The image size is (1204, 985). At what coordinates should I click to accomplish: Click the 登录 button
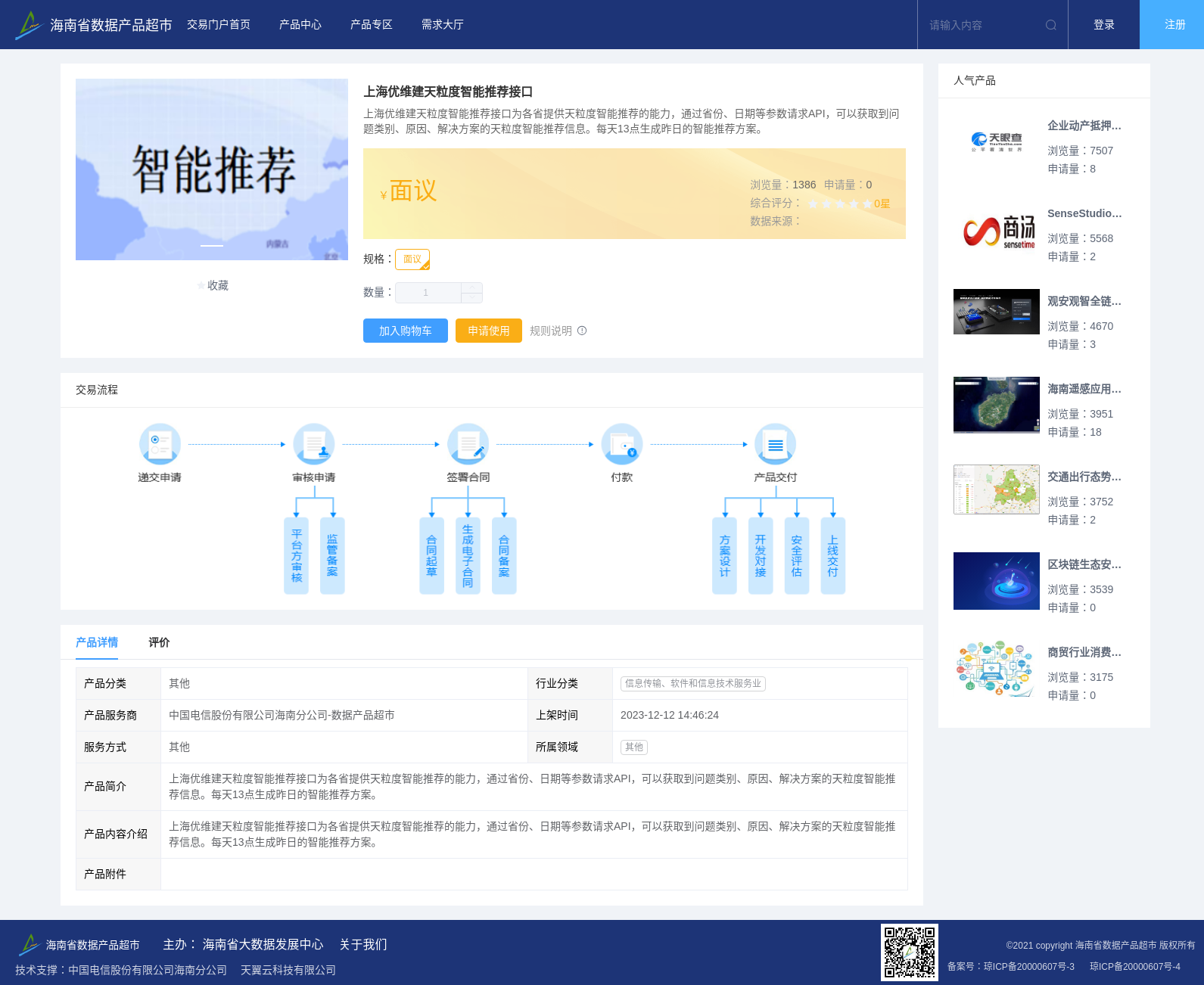point(1104,25)
